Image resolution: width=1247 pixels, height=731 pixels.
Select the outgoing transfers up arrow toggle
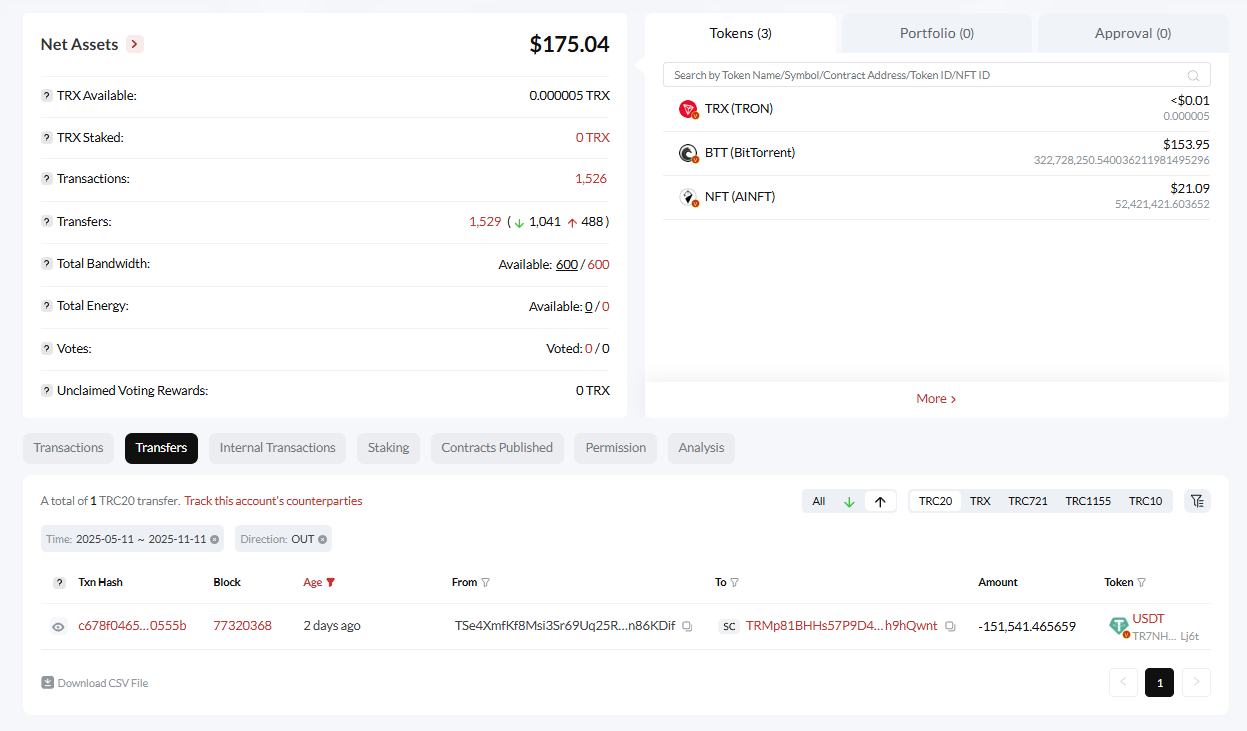point(880,501)
